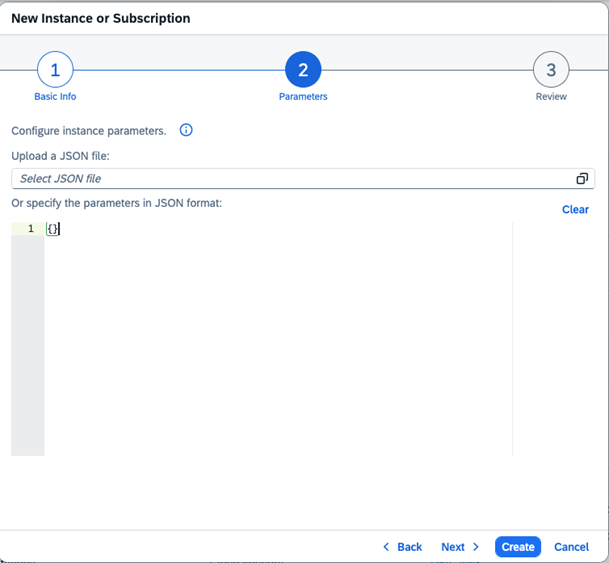The width and height of the screenshot is (609, 563).
Task: Click the New Instance or Subscription title
Action: (100, 18)
